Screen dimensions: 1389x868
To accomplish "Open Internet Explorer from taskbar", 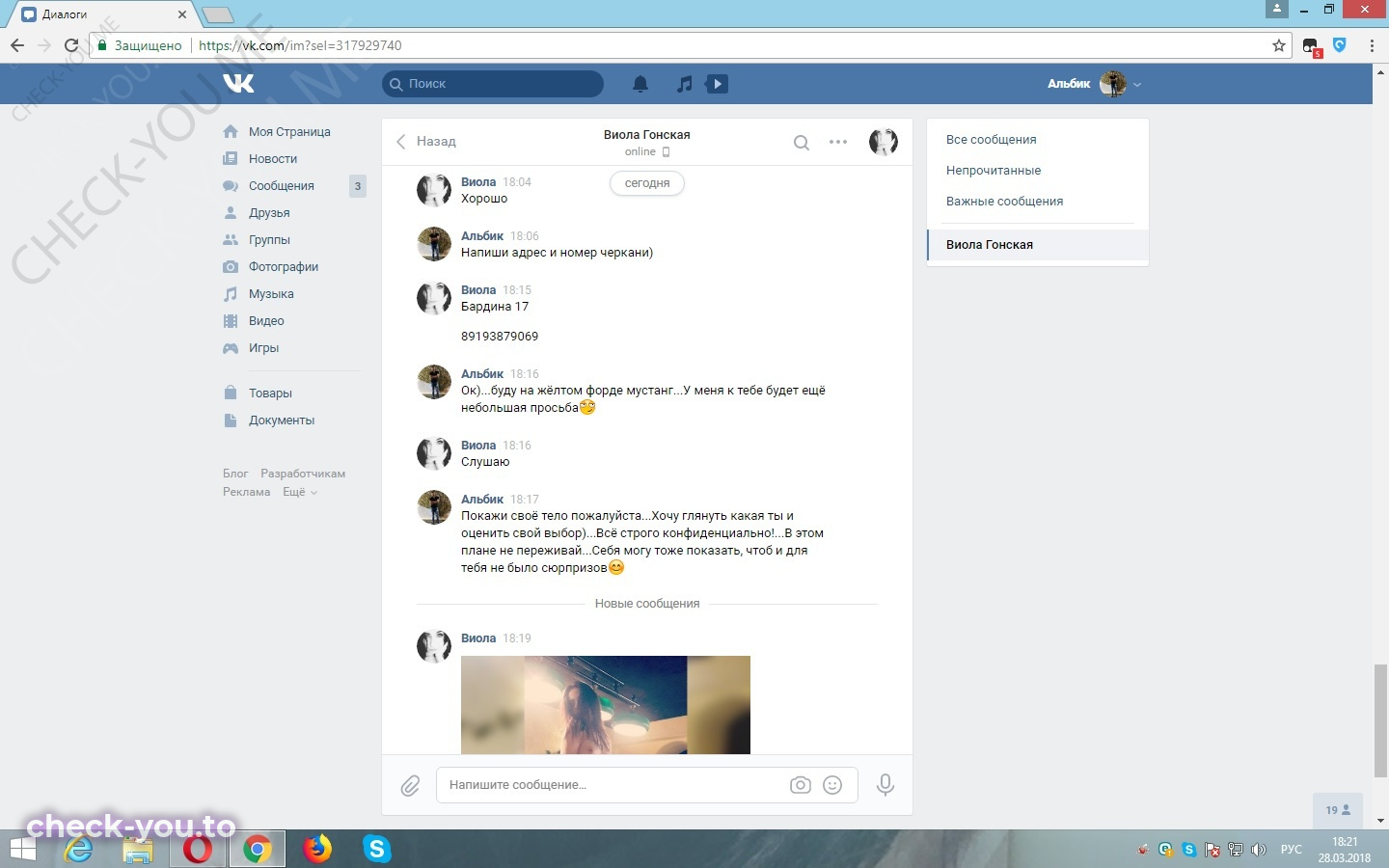I will point(78,849).
